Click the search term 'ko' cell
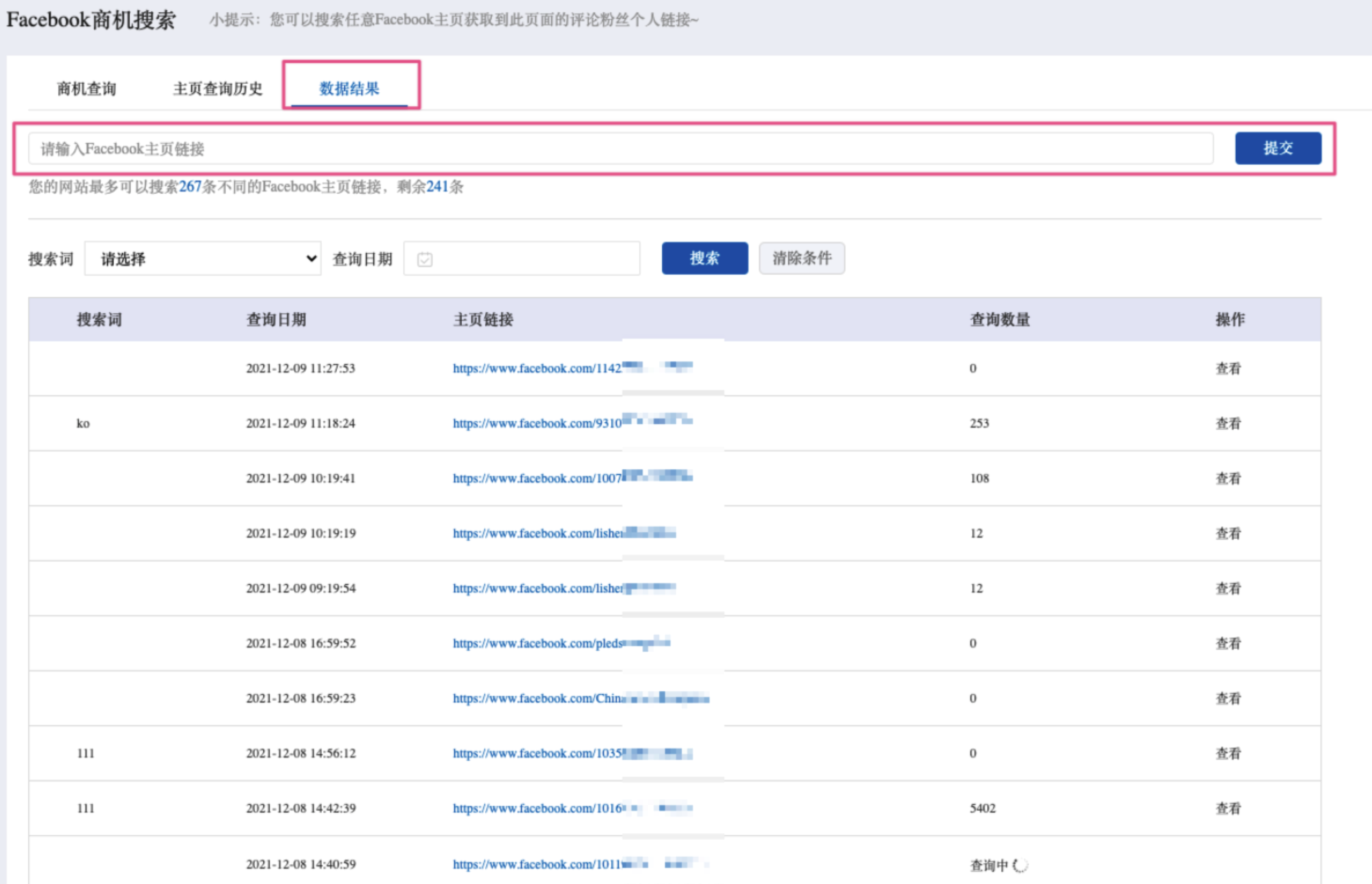 pos(83,424)
